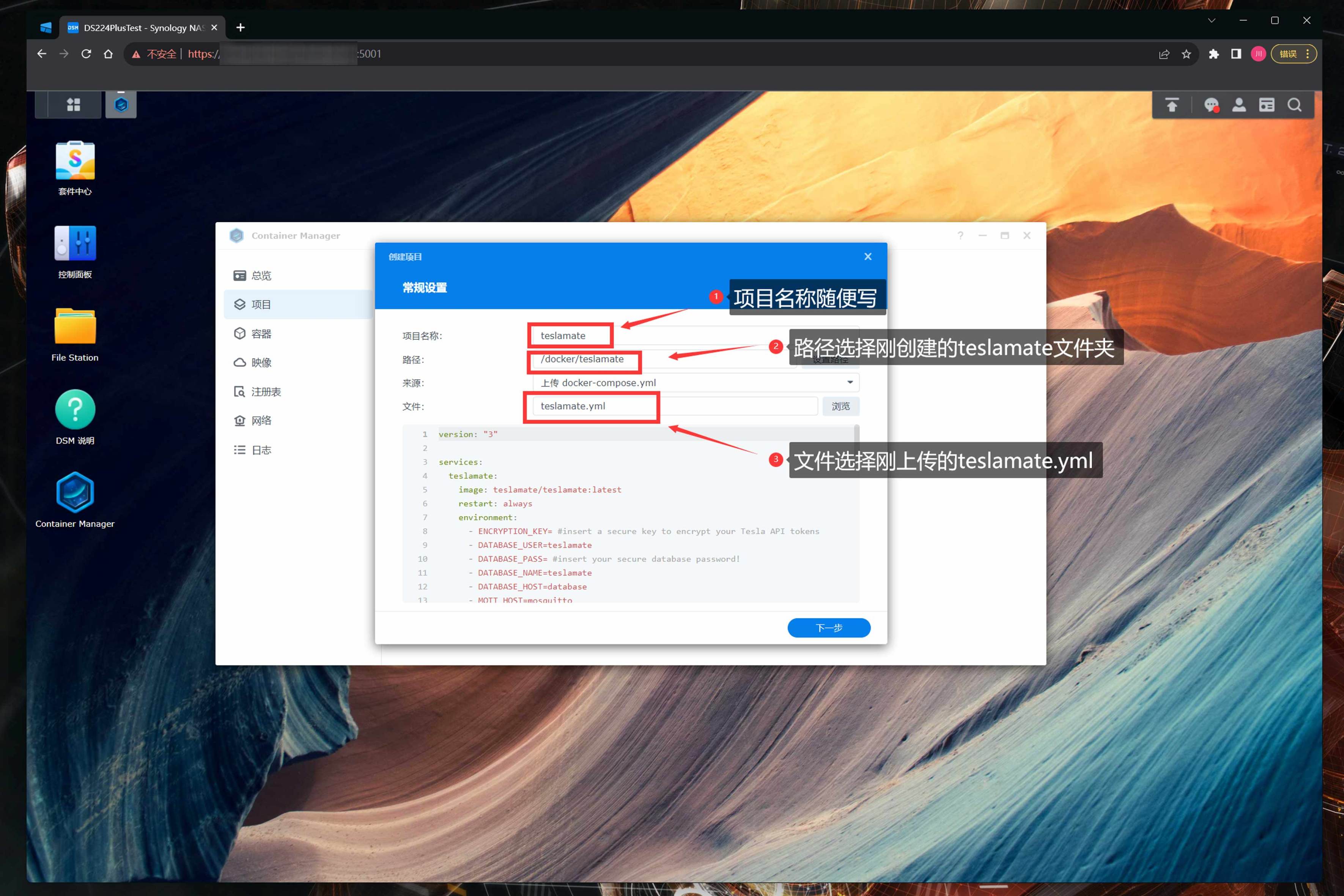This screenshot has height=896, width=1344.
Task: Open the user account options icon
Action: point(1238,105)
